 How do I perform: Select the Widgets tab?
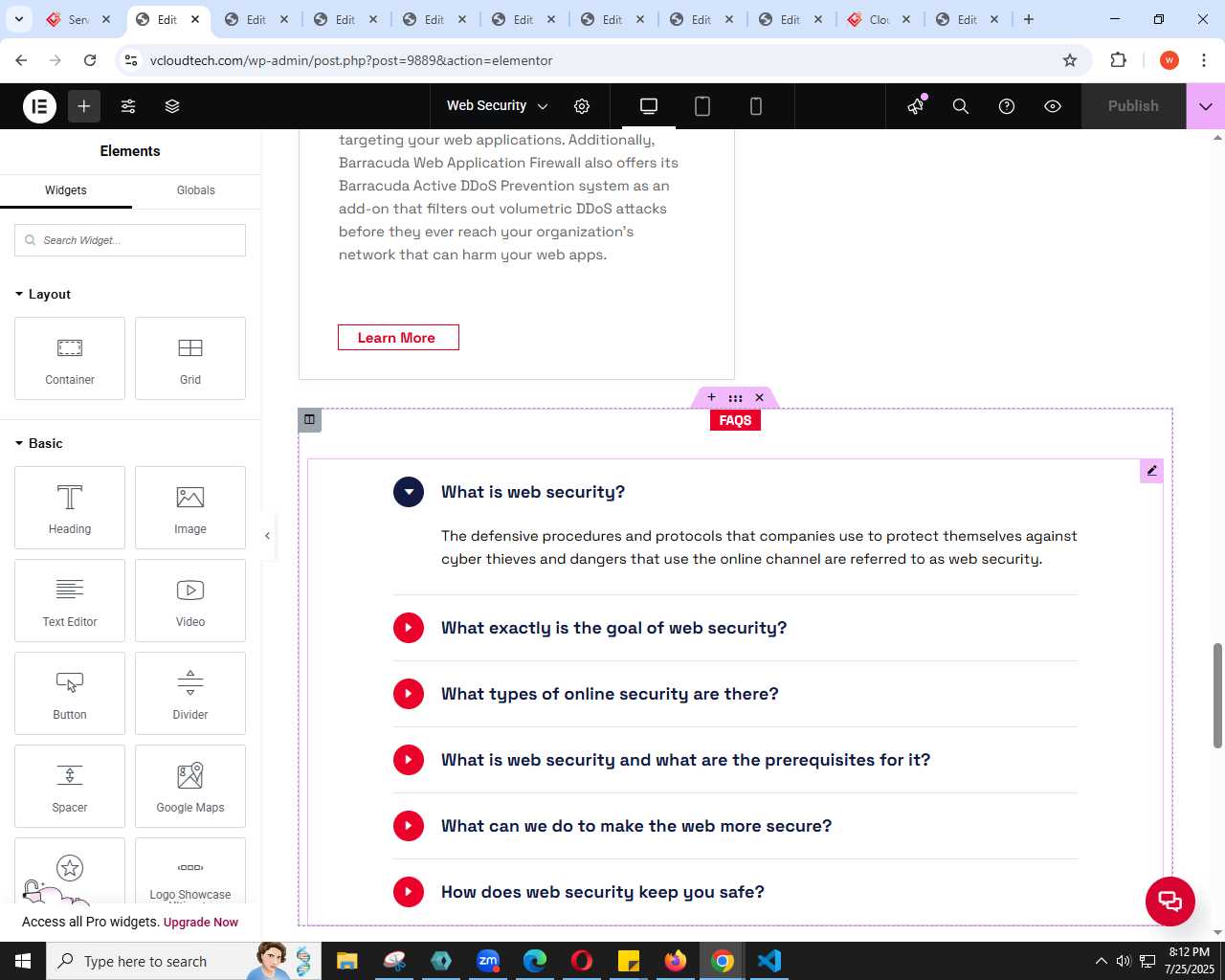pos(66,190)
